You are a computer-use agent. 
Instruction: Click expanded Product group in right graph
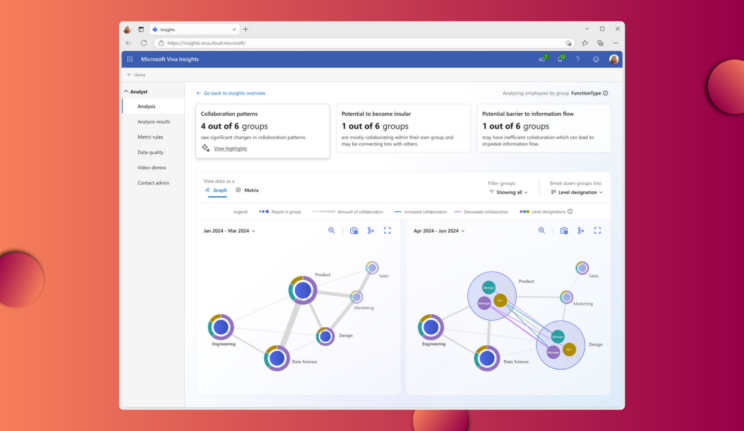coord(492,296)
